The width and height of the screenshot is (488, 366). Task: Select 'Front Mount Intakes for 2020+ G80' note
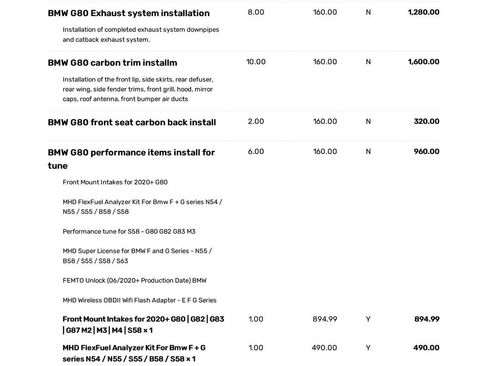[x=115, y=182]
